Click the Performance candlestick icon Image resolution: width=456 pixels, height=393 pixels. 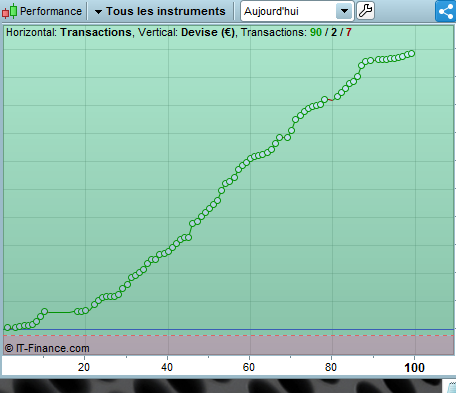click(9, 11)
